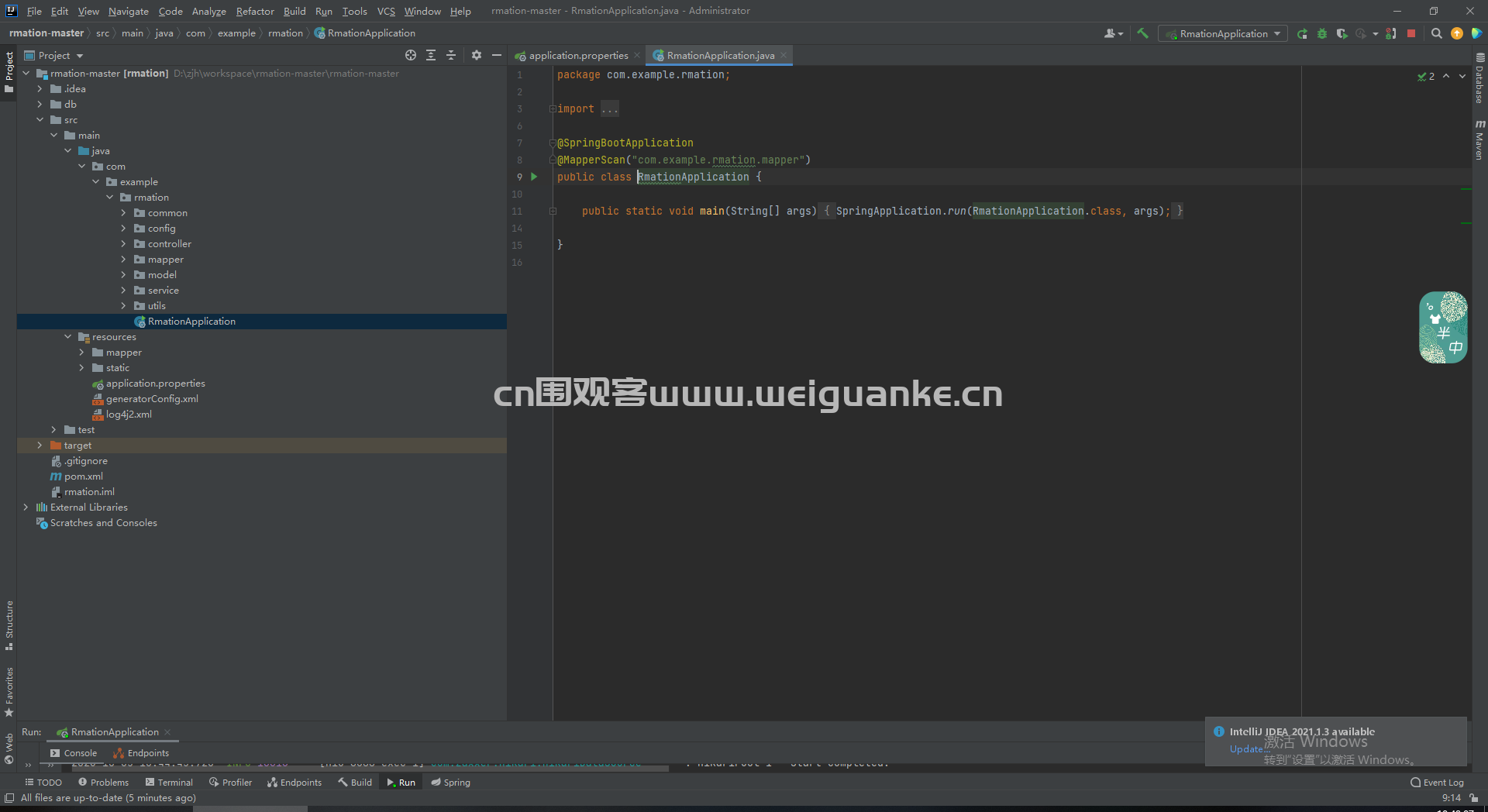This screenshot has height=812, width=1488.
Task: Expand the db folder
Action: pos(40,105)
